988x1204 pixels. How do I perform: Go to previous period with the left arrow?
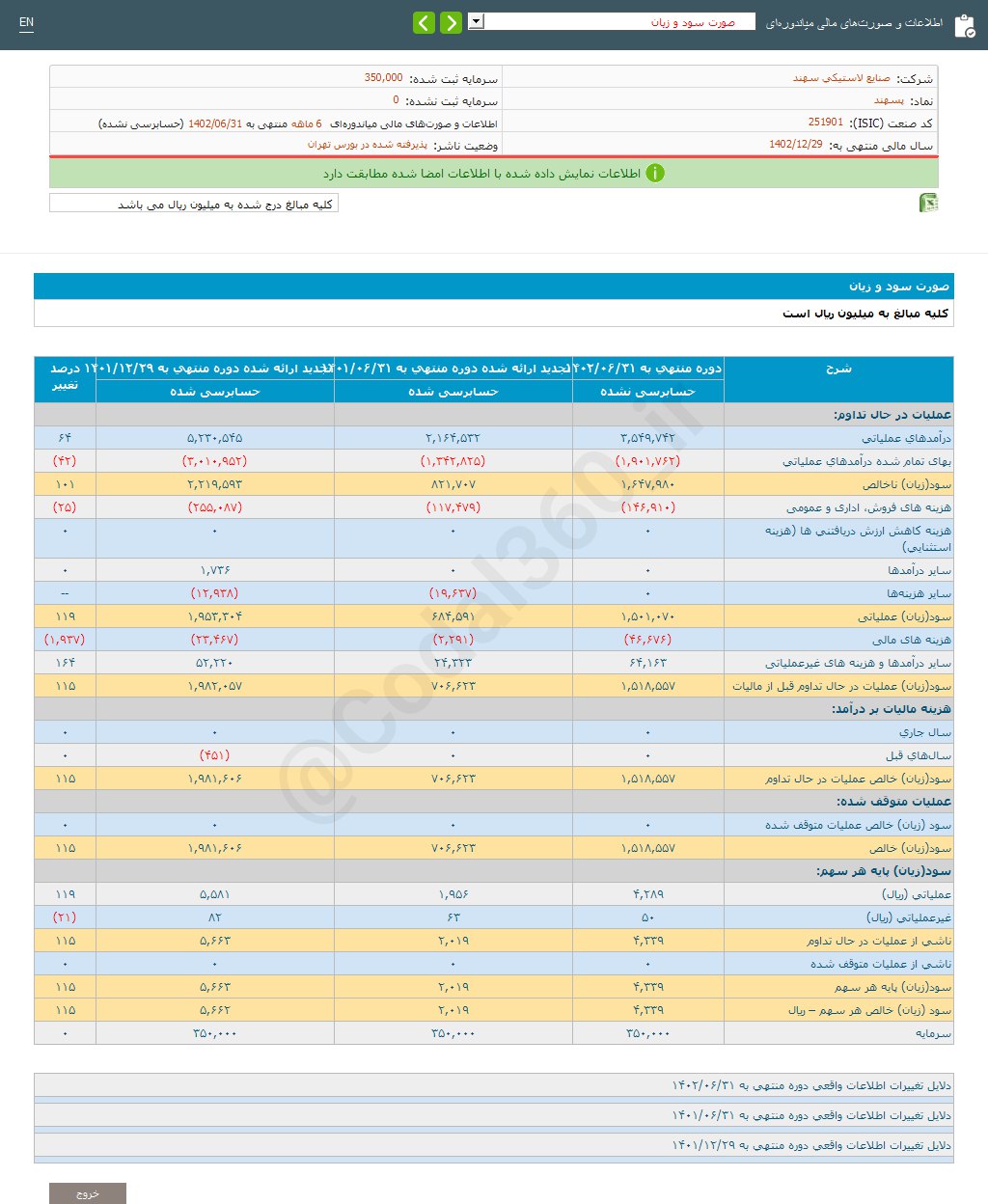pos(424,21)
